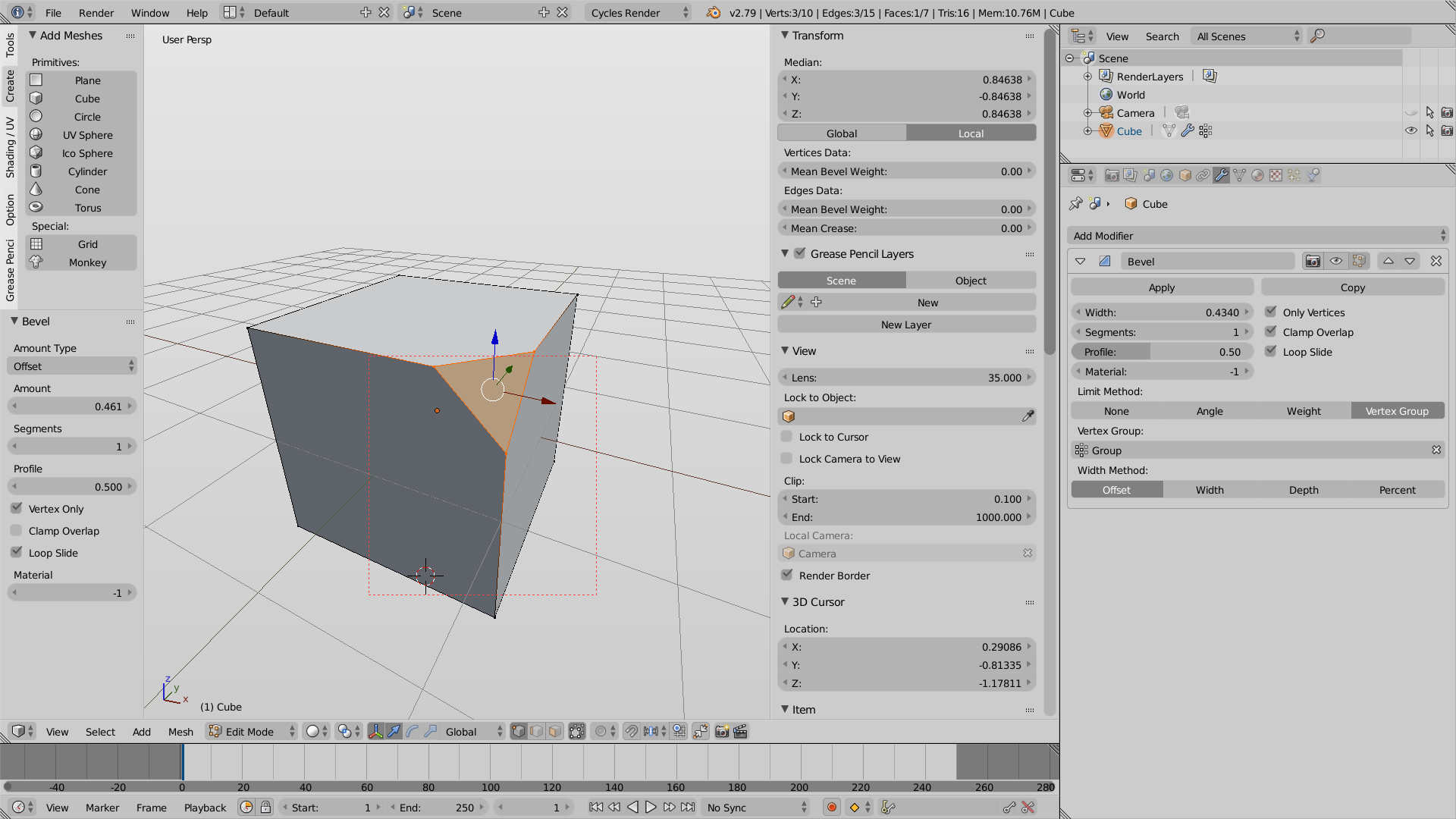
Task: Toggle Only Vertices in Bevel modifier
Action: click(x=1271, y=312)
